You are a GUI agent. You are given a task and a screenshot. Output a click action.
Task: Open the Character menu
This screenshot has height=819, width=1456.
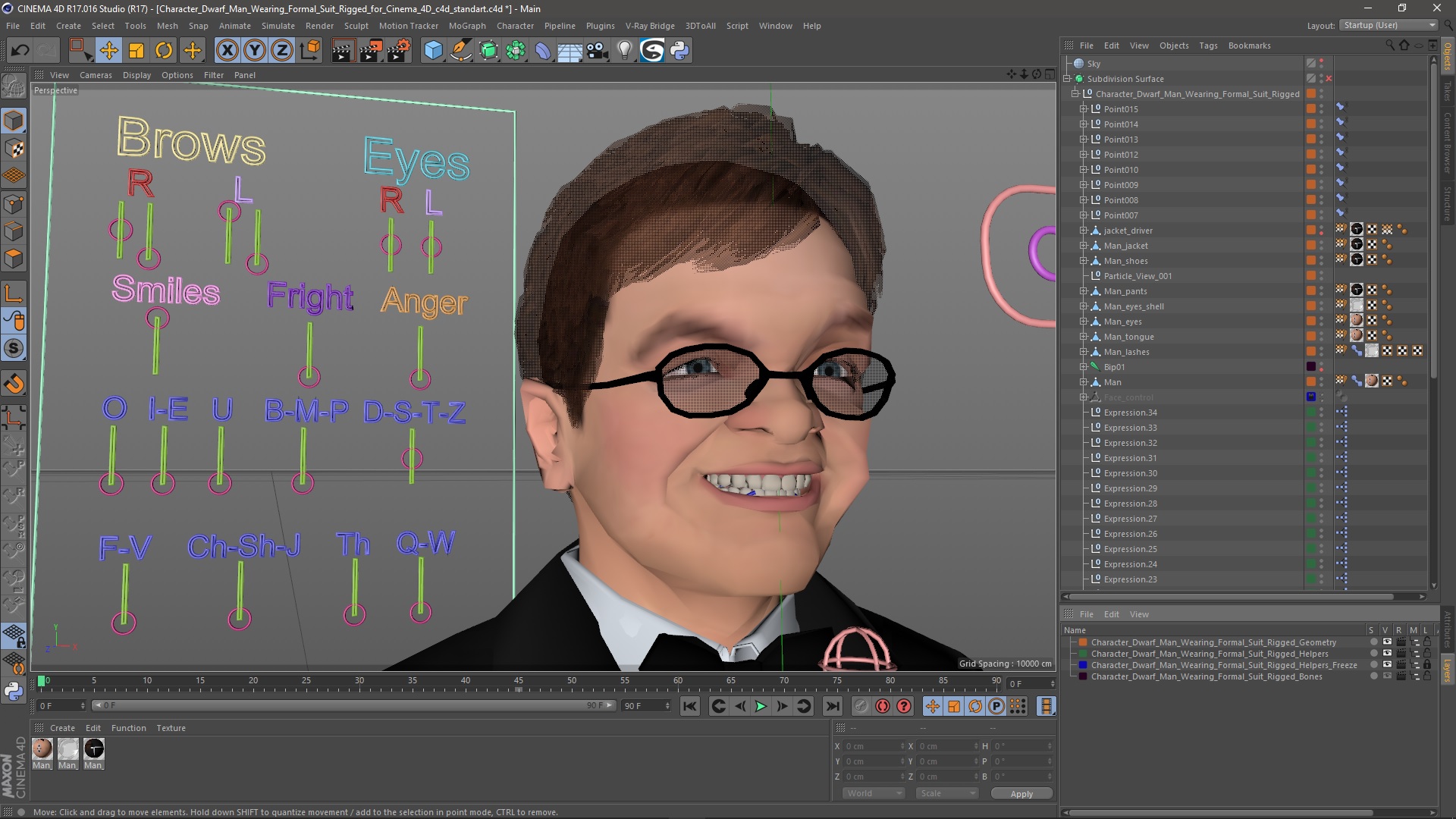click(x=515, y=26)
